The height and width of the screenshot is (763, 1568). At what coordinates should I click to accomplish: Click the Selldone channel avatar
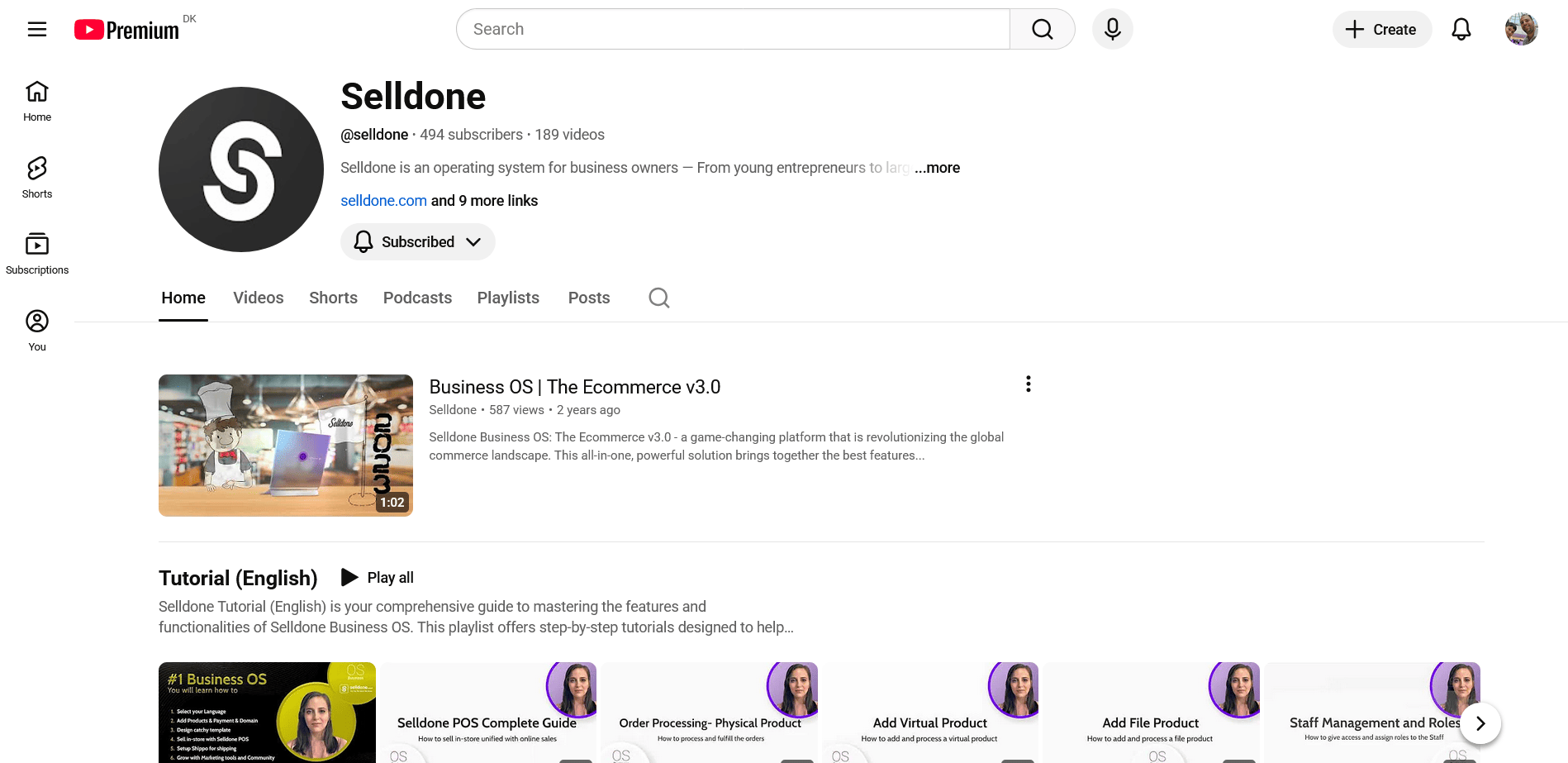tap(241, 169)
